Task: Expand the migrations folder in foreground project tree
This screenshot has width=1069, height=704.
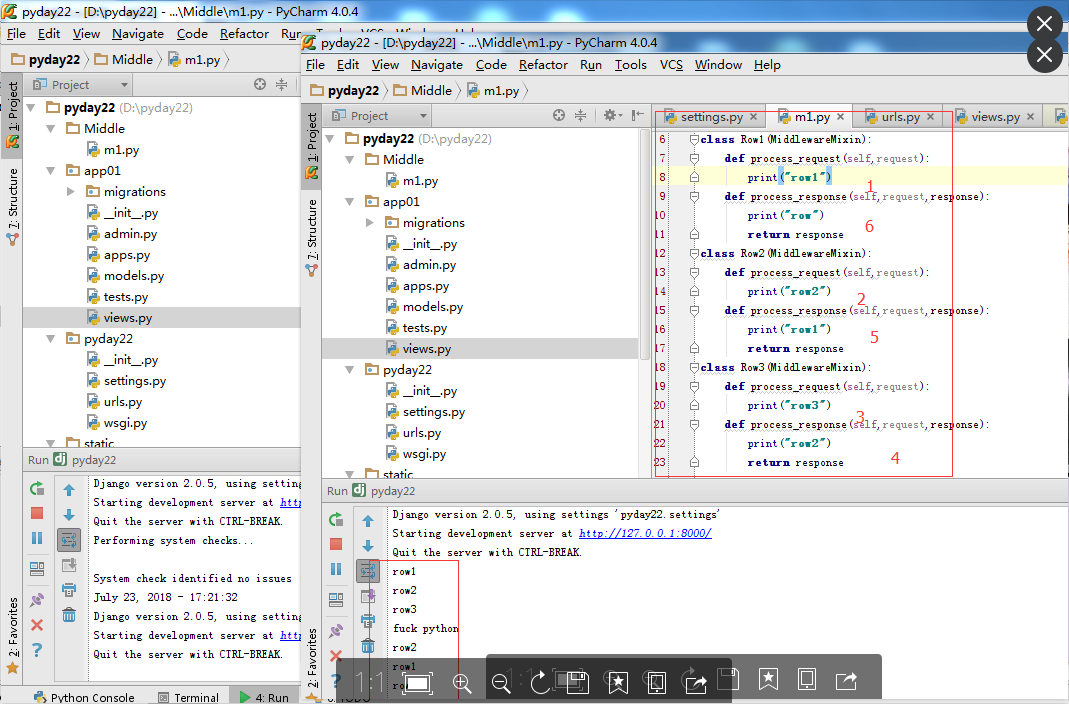Action: point(371,223)
